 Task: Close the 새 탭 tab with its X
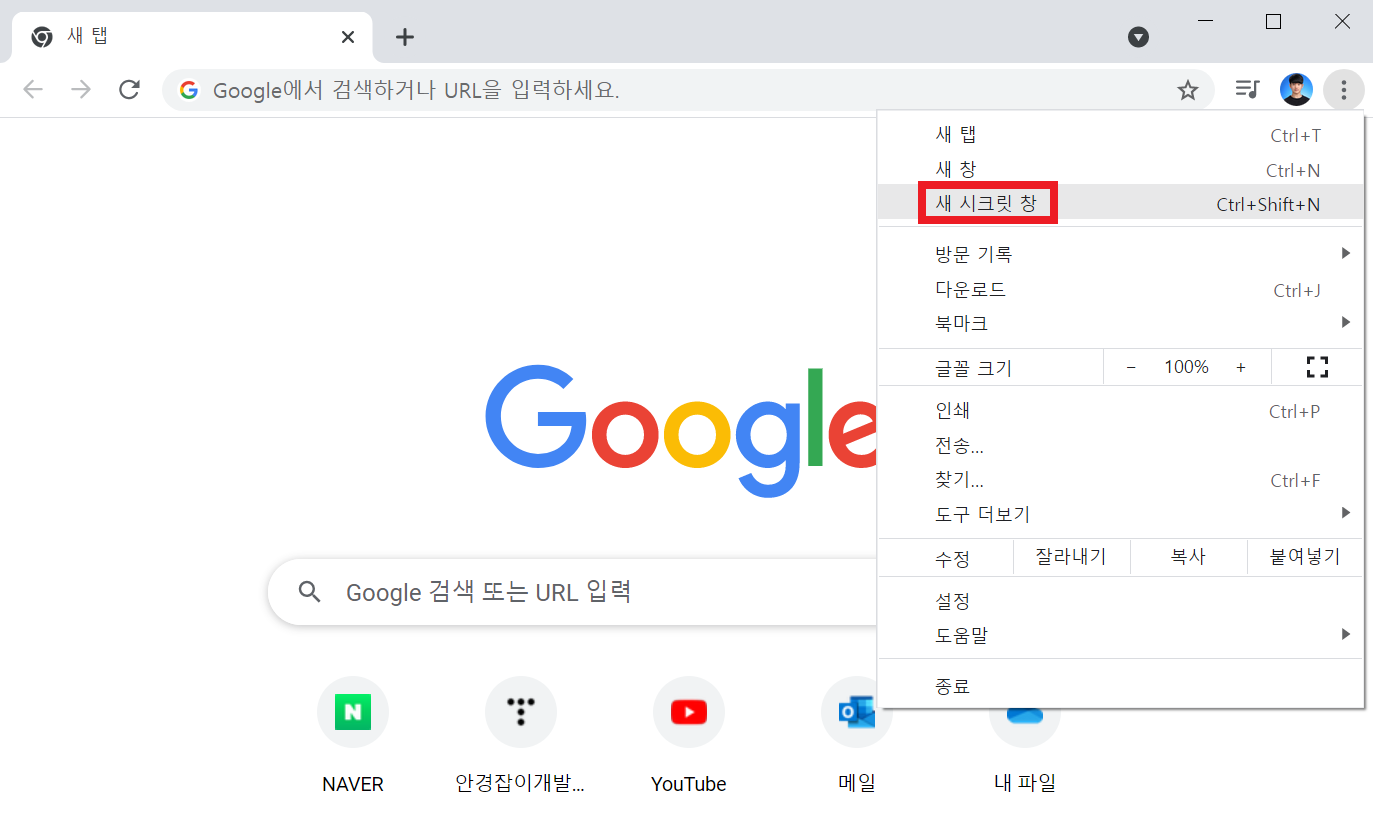pyautogui.click(x=347, y=37)
